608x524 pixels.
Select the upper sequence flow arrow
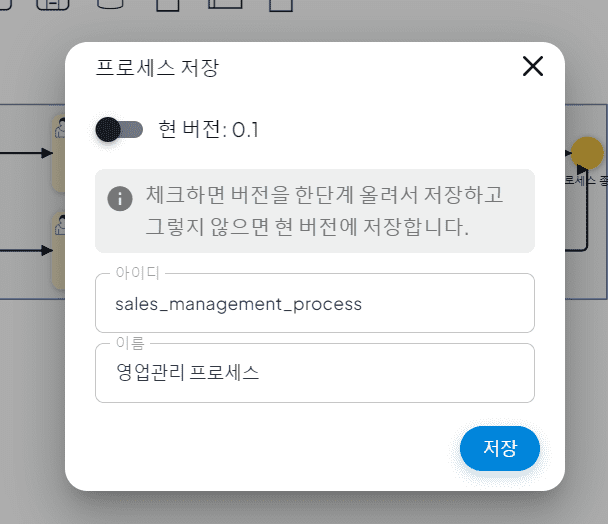pos(26,153)
